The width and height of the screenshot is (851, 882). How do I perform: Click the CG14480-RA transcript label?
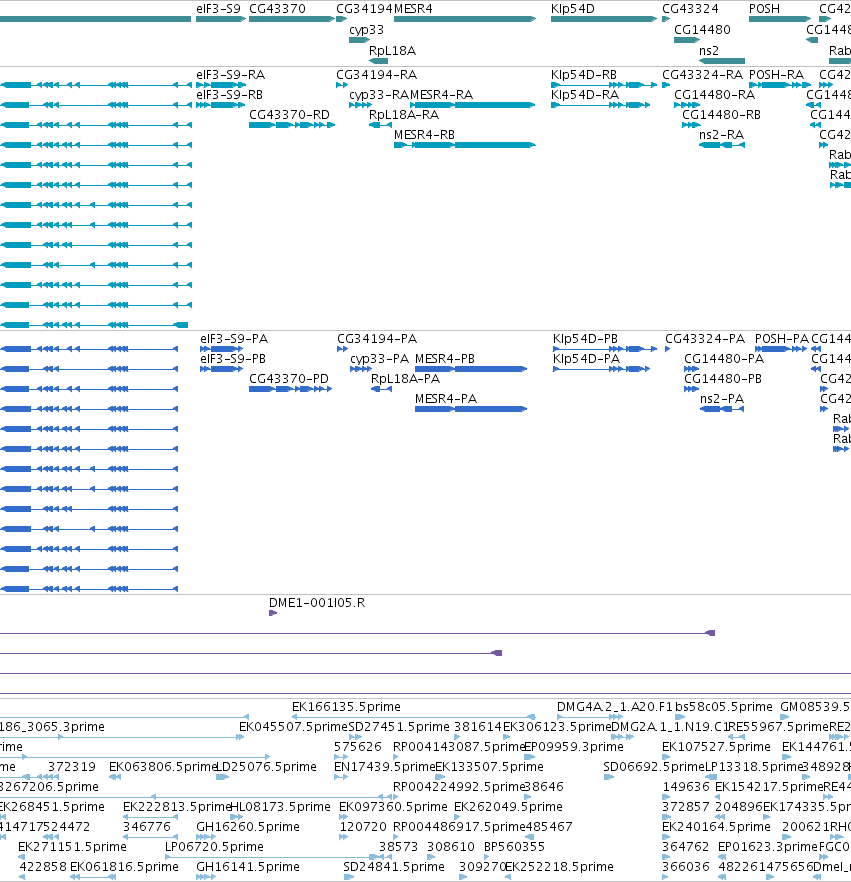(x=714, y=95)
